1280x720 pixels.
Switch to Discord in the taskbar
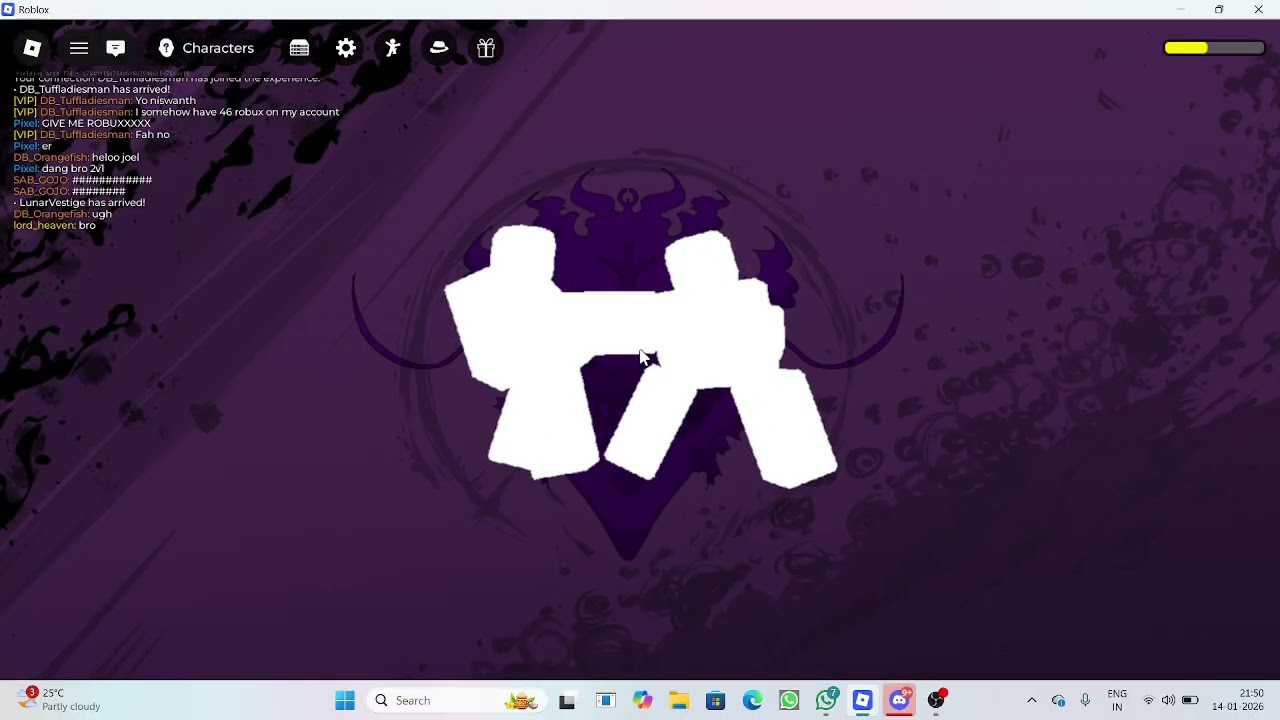click(900, 700)
